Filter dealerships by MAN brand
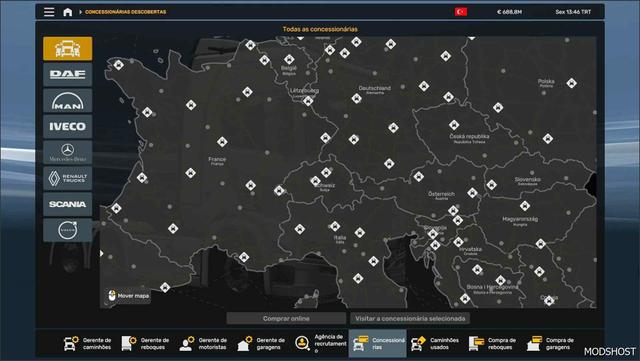 (x=68, y=100)
